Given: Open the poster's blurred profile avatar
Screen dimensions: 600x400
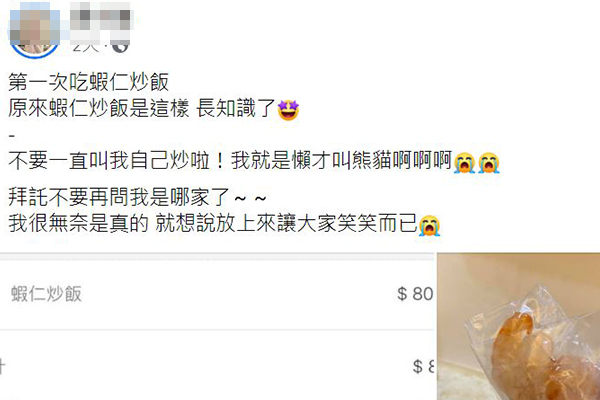Looking at the screenshot, I should [34, 32].
